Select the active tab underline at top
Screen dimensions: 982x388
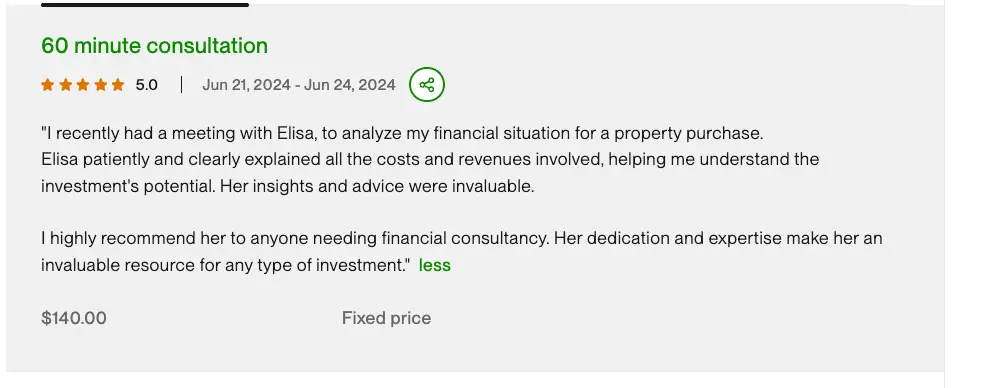(145, 4)
